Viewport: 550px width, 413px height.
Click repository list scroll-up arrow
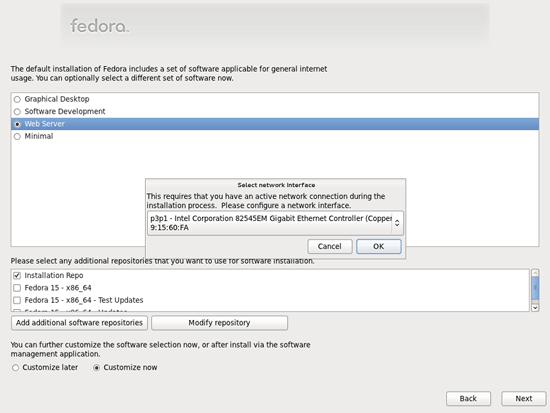coord(535,273)
